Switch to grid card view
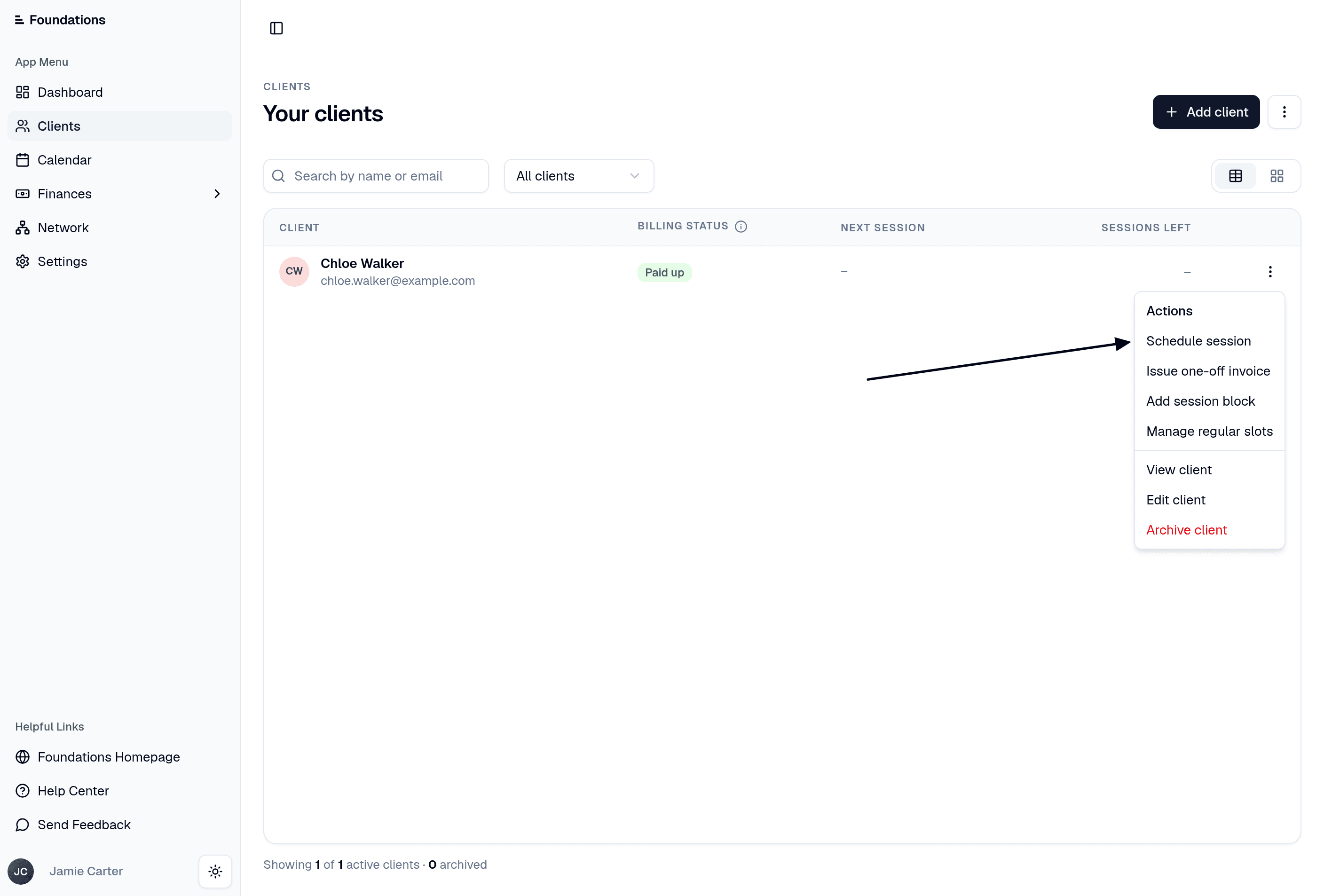Screen dimensions: 1324x896 coord(1277,176)
